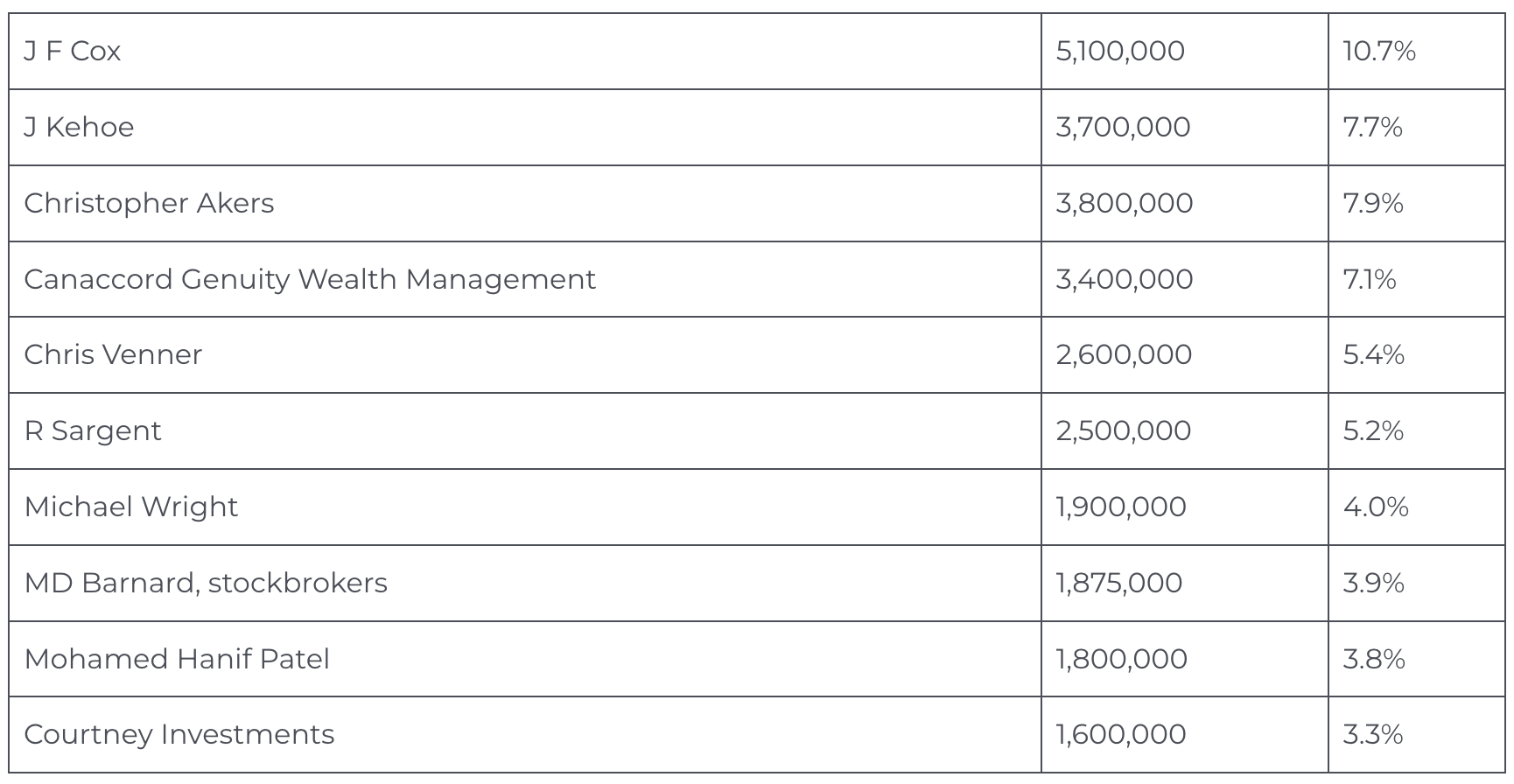
Task: Click the 3,400,000 shares cell
Action: (x=1125, y=279)
